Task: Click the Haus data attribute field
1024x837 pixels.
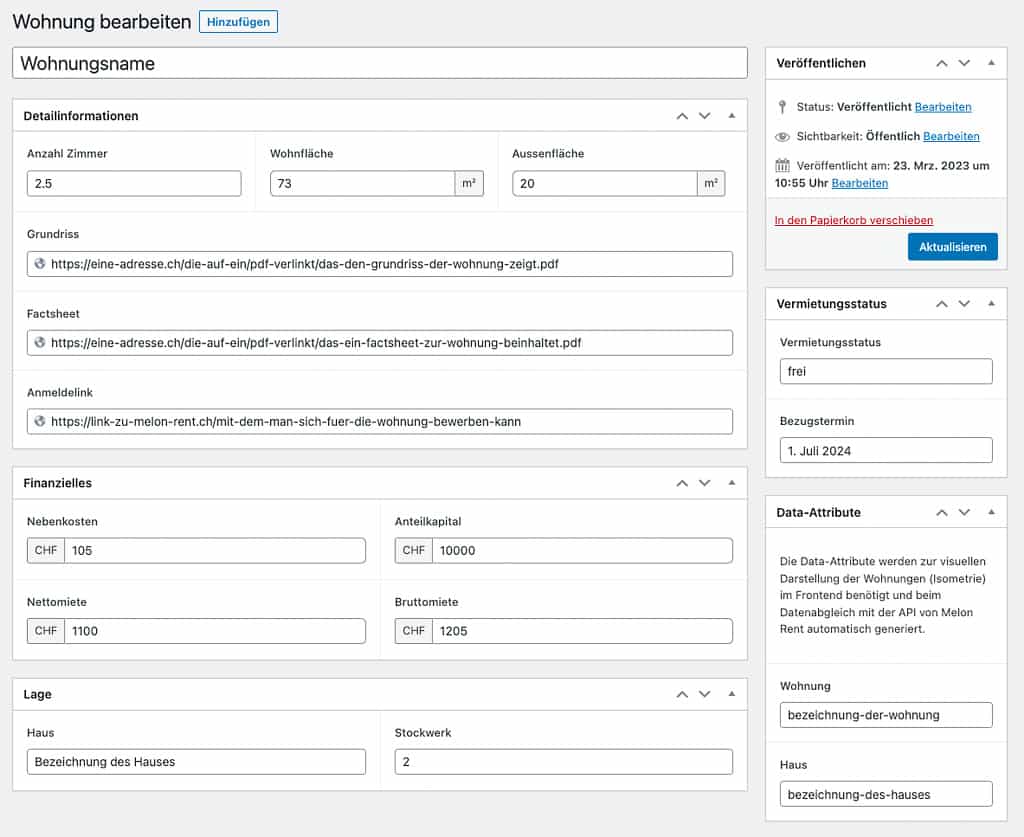Action: click(886, 795)
